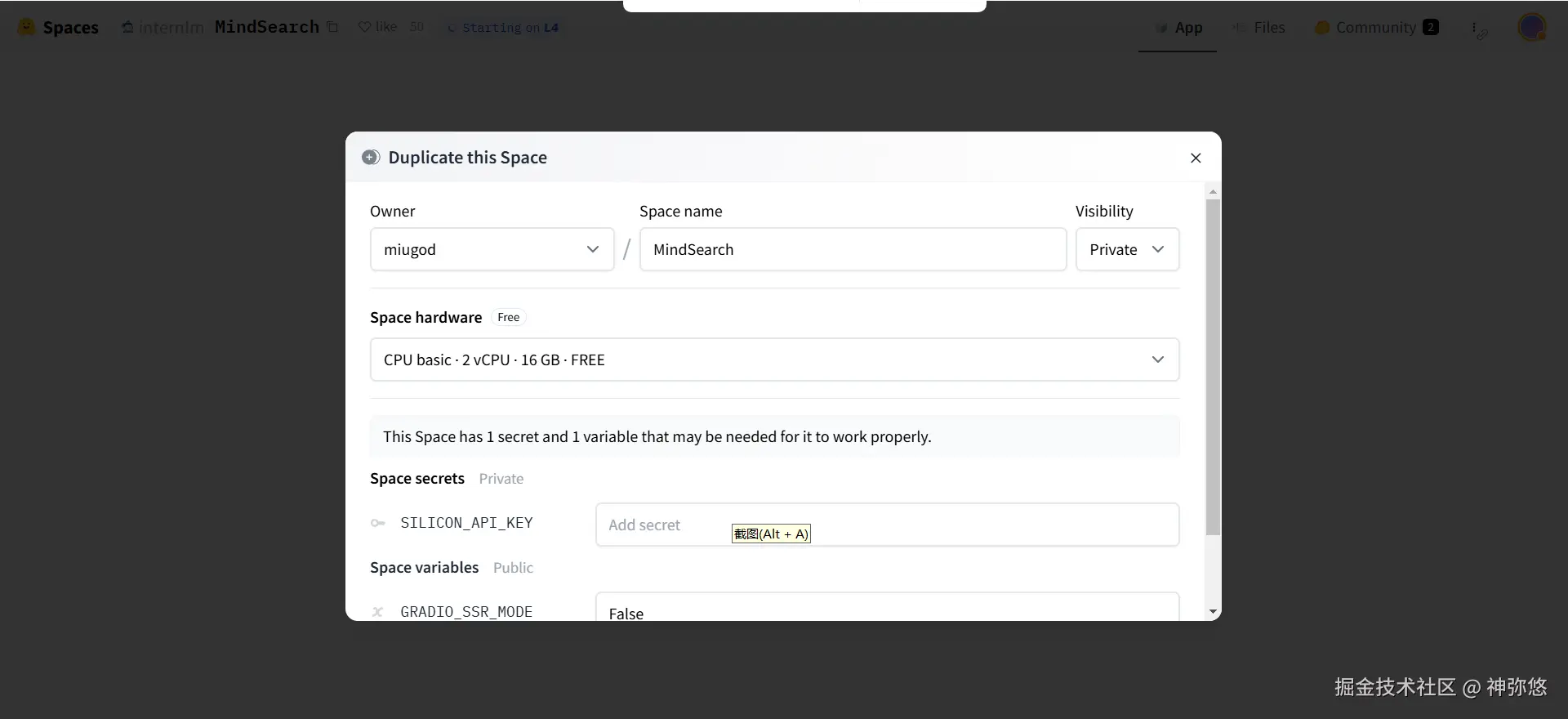The height and width of the screenshot is (719, 1568).
Task: Click the GRADIO_SSR_MODE value field
Action: coord(887,607)
